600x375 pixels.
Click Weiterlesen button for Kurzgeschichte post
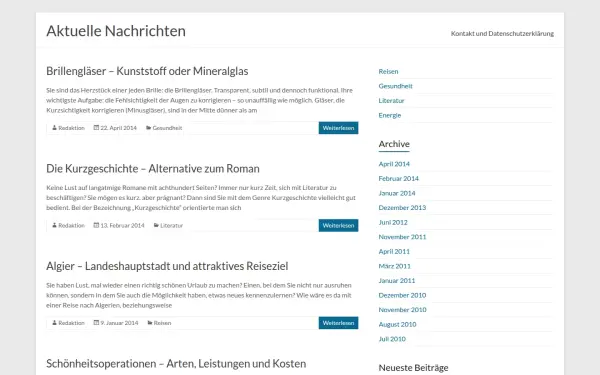338,225
